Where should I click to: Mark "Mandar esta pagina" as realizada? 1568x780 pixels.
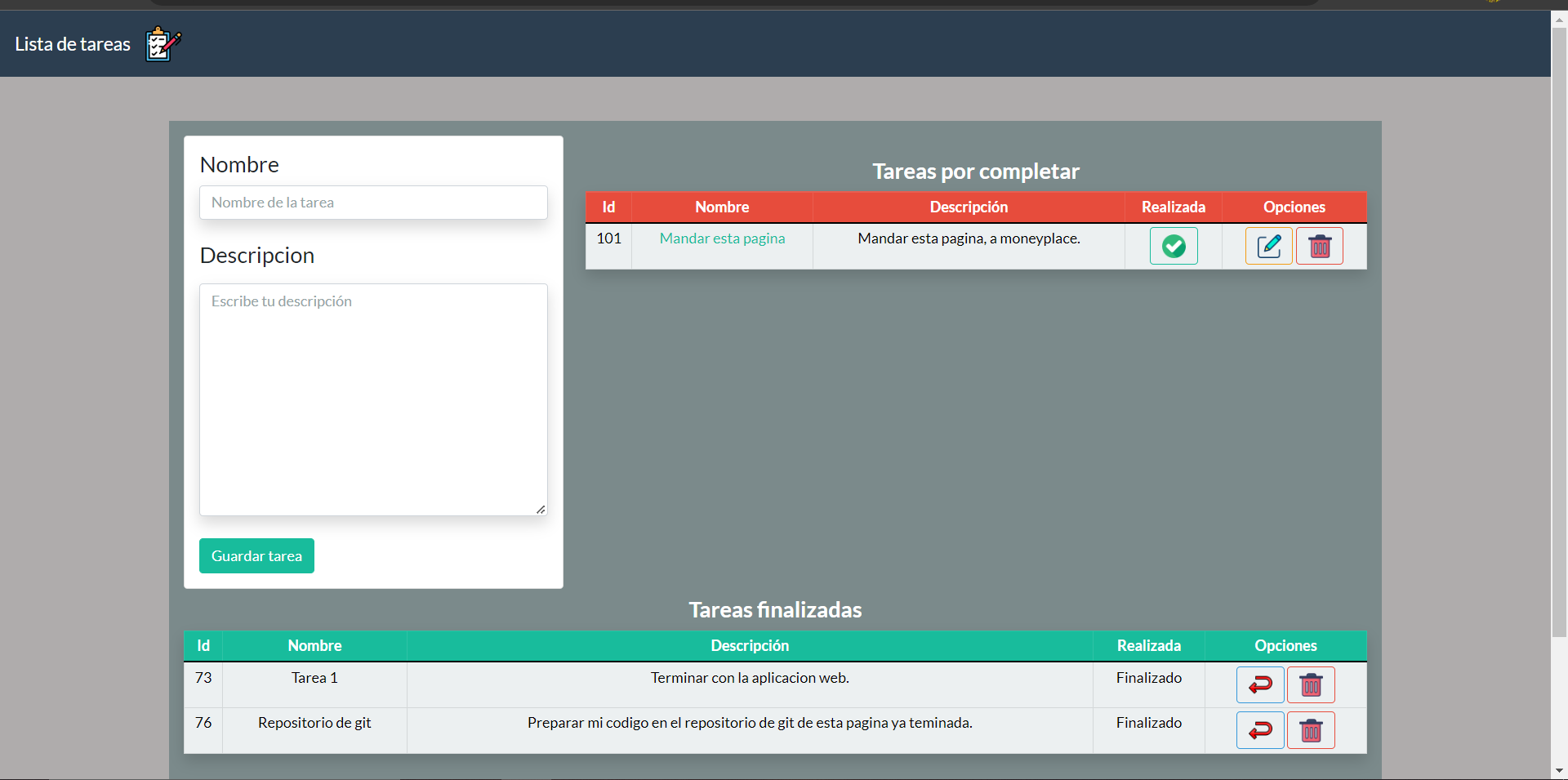(x=1173, y=246)
